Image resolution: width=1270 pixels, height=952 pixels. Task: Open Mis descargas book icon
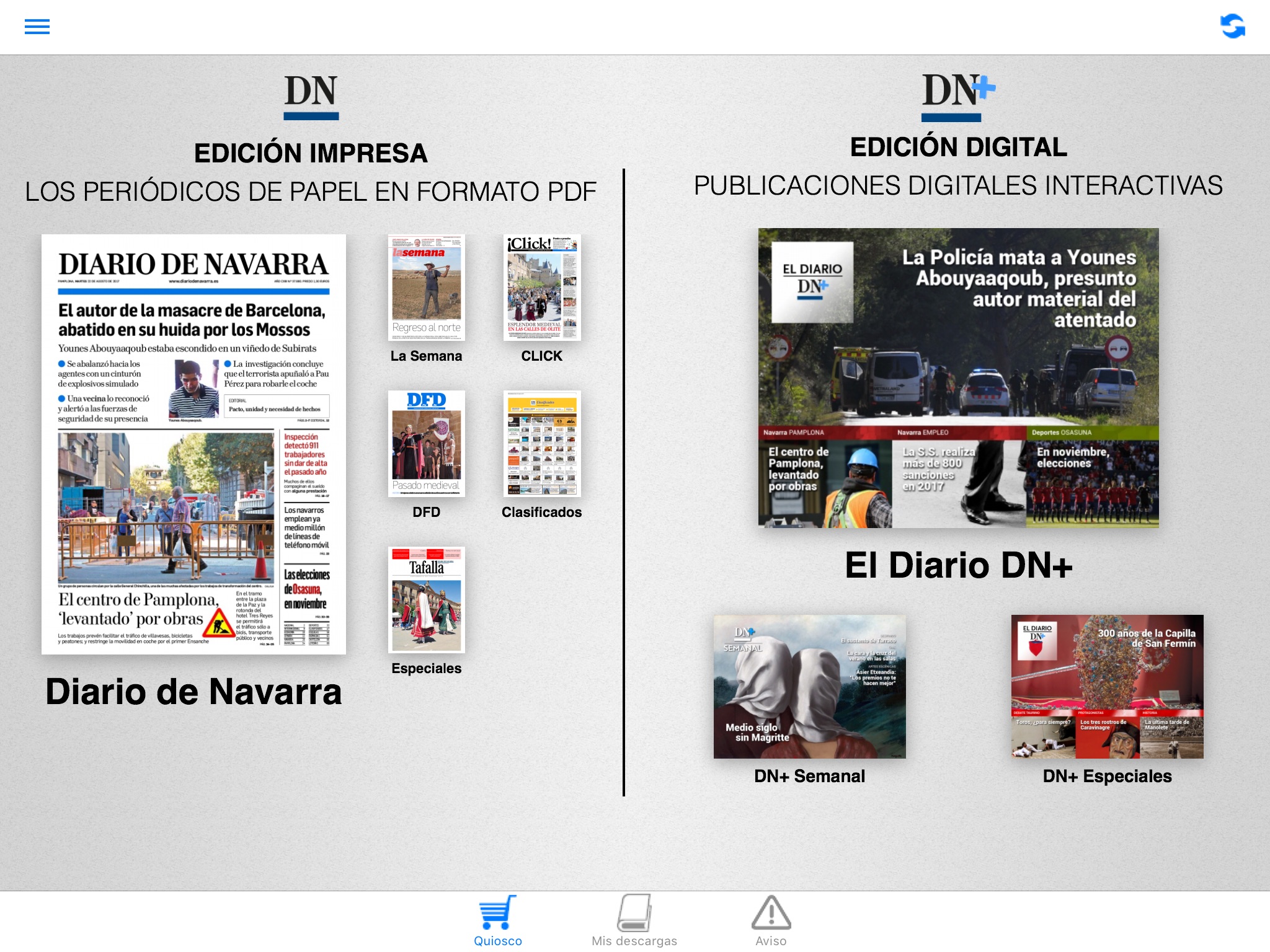point(634,913)
